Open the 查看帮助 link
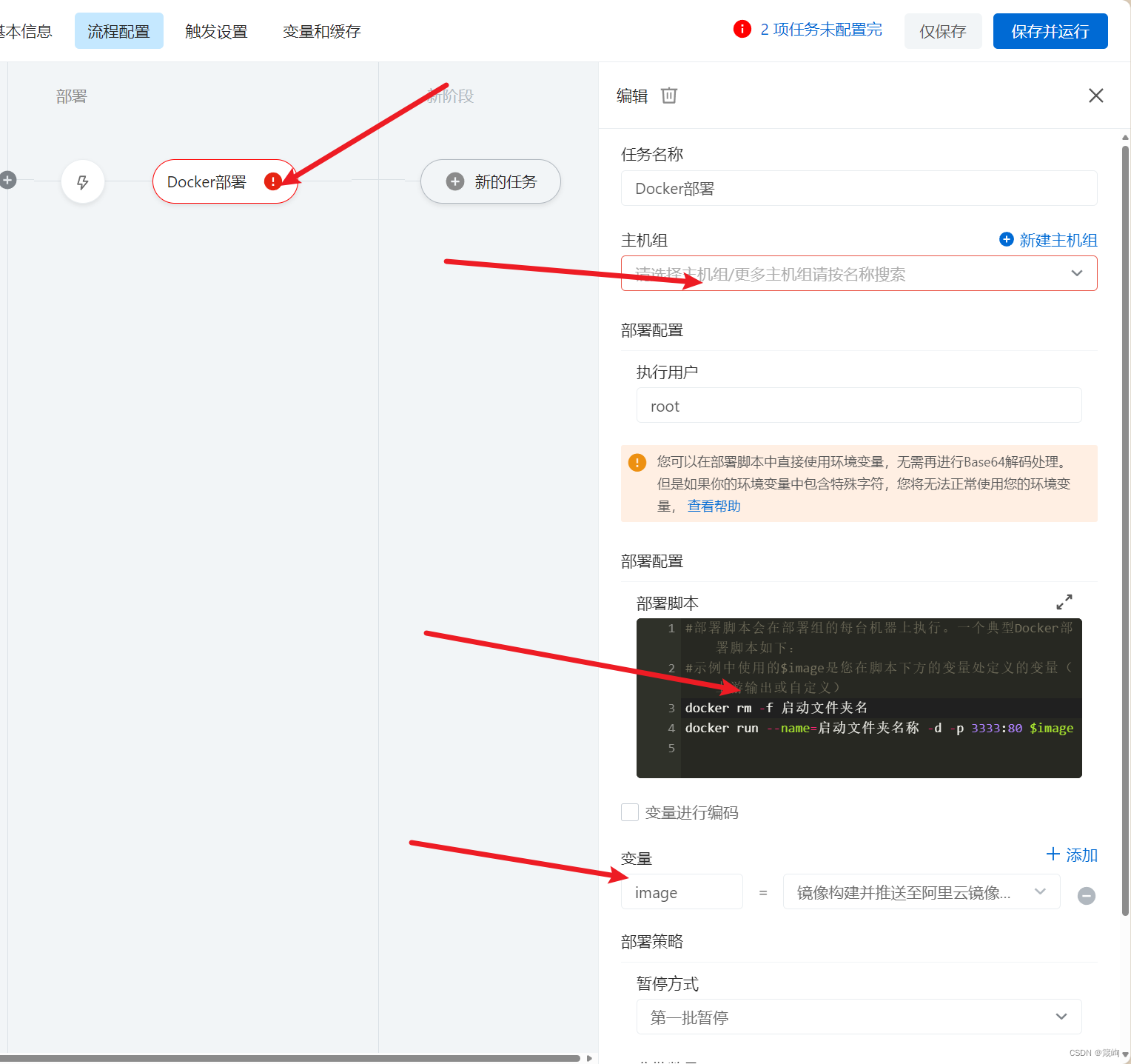The image size is (1131, 1064). pyautogui.click(x=714, y=506)
